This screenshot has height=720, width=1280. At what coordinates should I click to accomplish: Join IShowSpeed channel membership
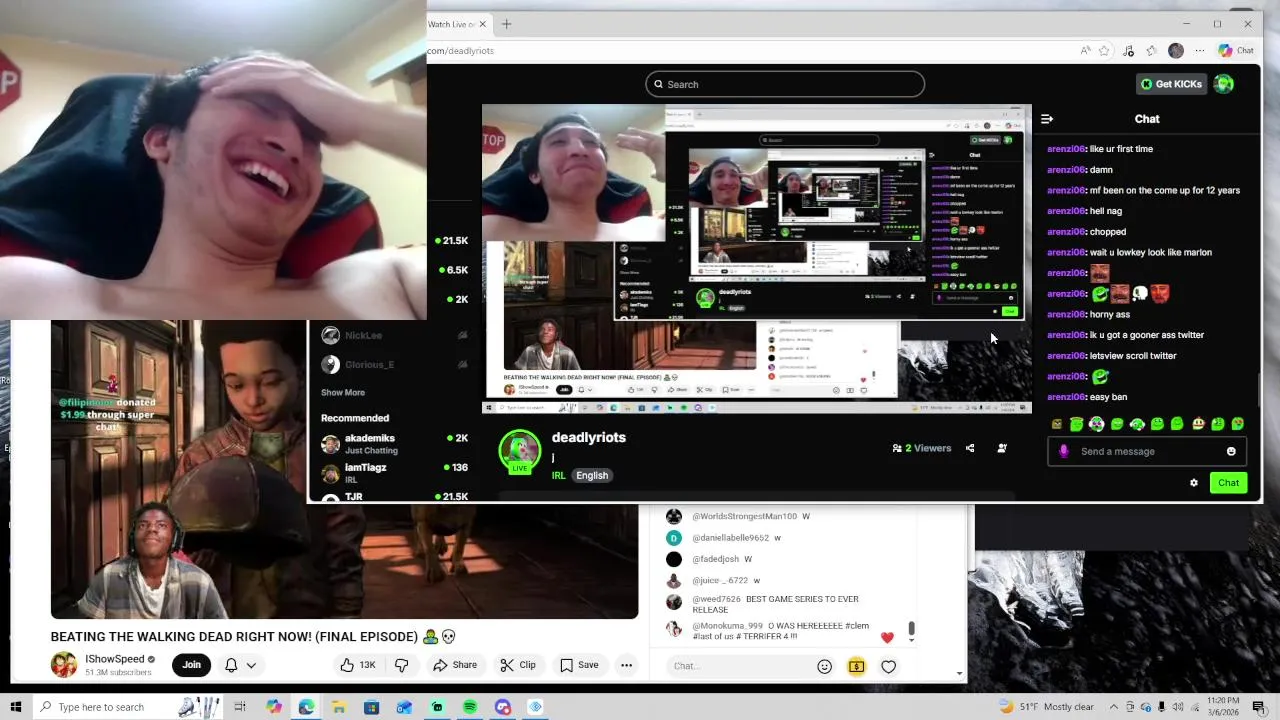tap(191, 665)
